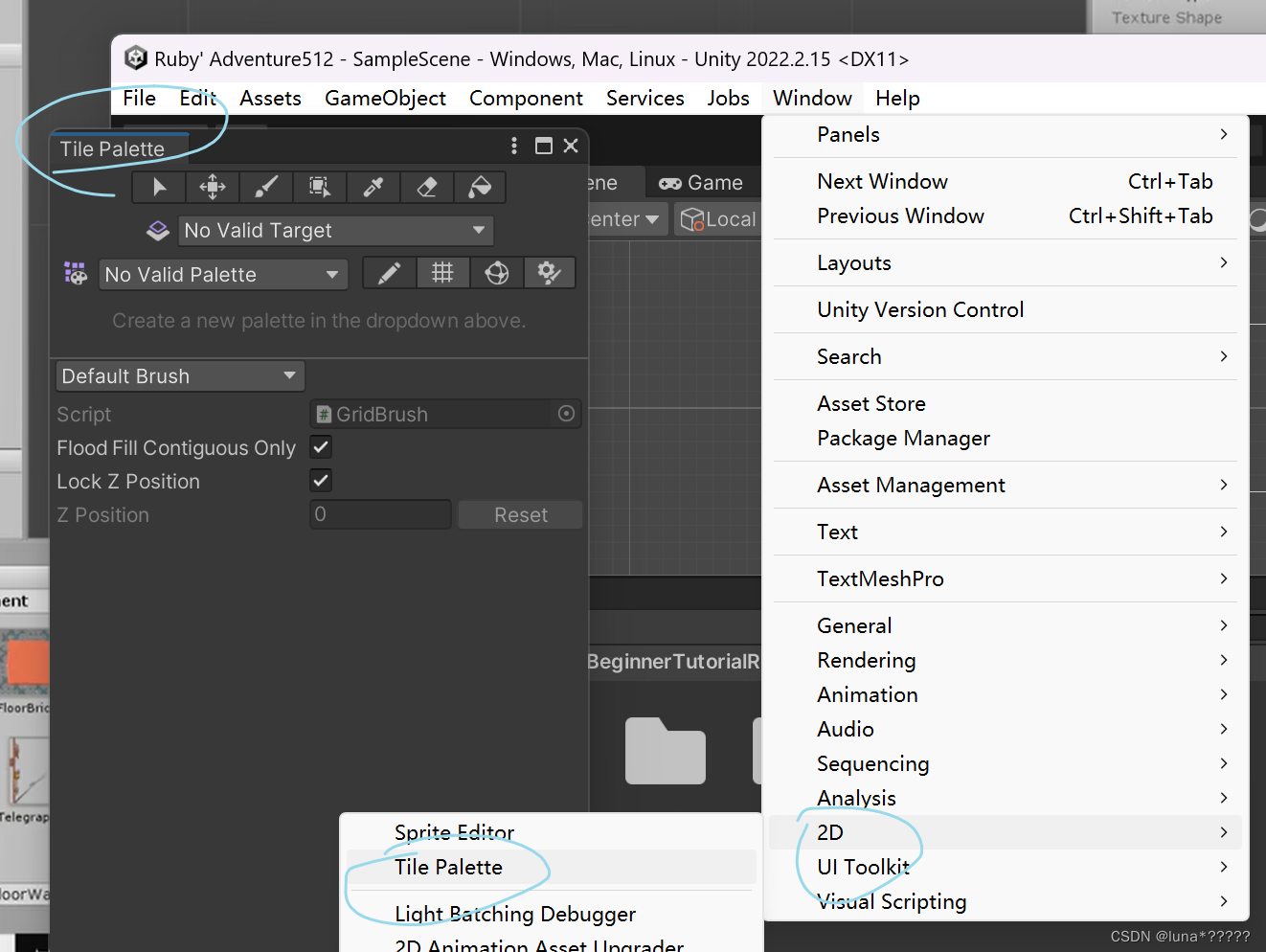The image size is (1266, 952).
Task: Open the No Valid Palette dropdown
Action: (x=223, y=275)
